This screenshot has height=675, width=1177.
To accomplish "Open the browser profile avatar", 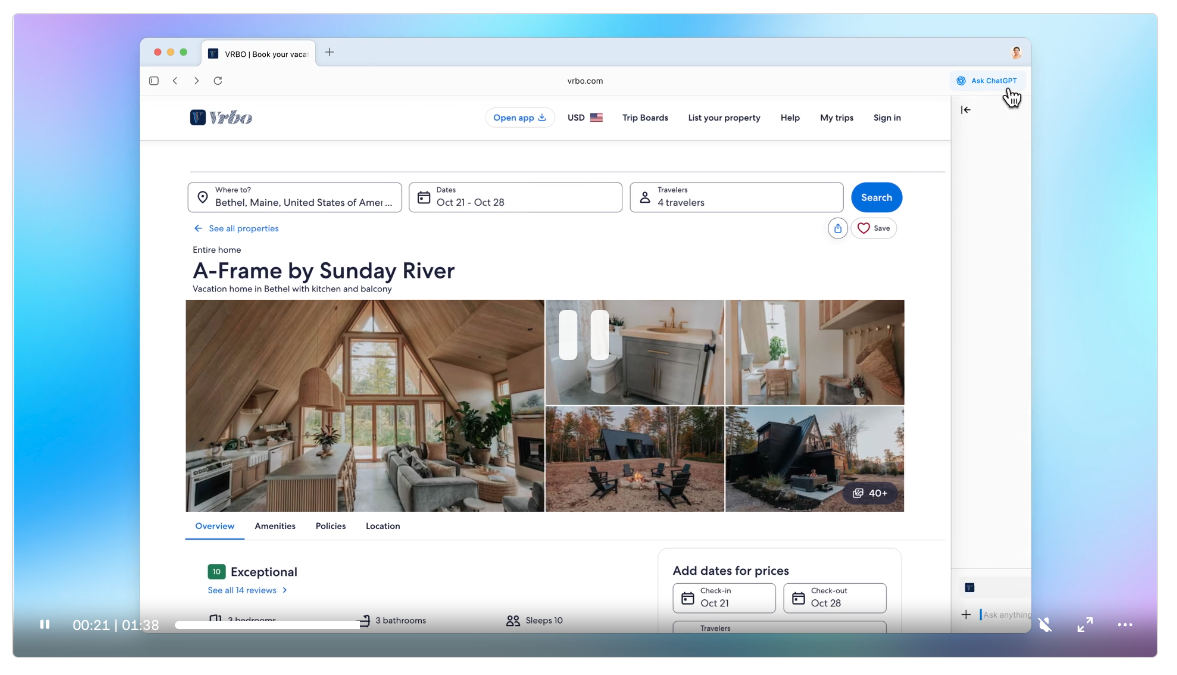I will coord(1016,53).
